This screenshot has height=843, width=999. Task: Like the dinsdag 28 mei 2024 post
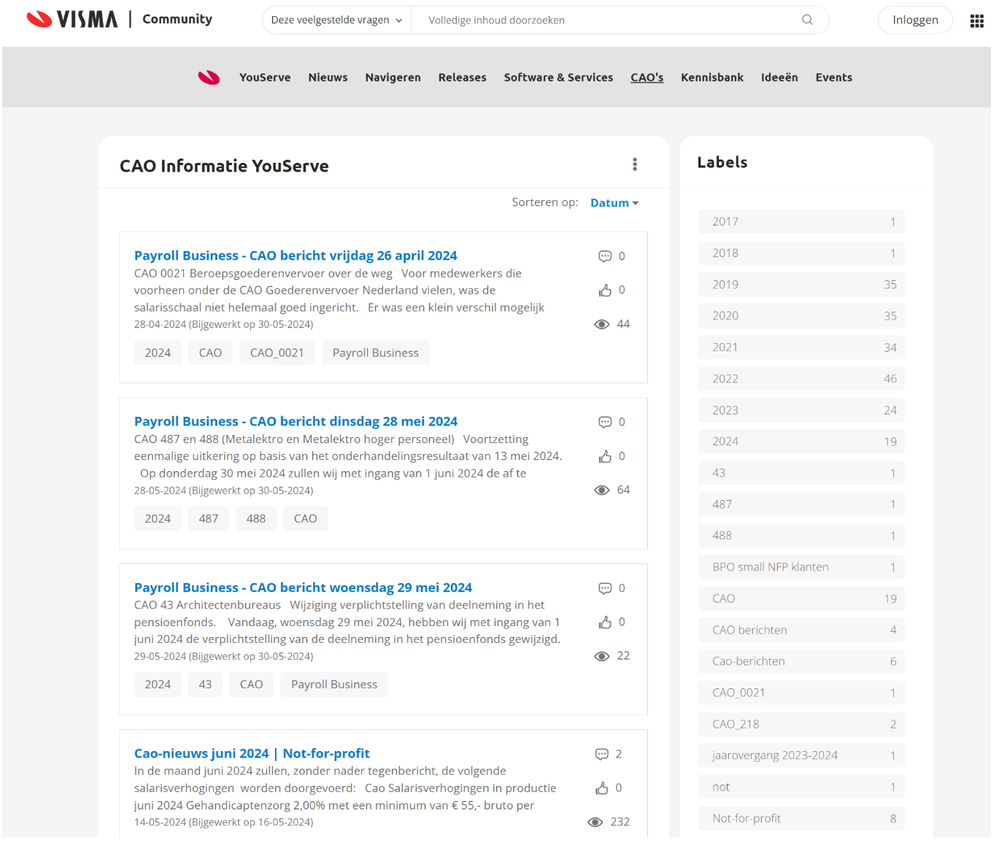605,456
